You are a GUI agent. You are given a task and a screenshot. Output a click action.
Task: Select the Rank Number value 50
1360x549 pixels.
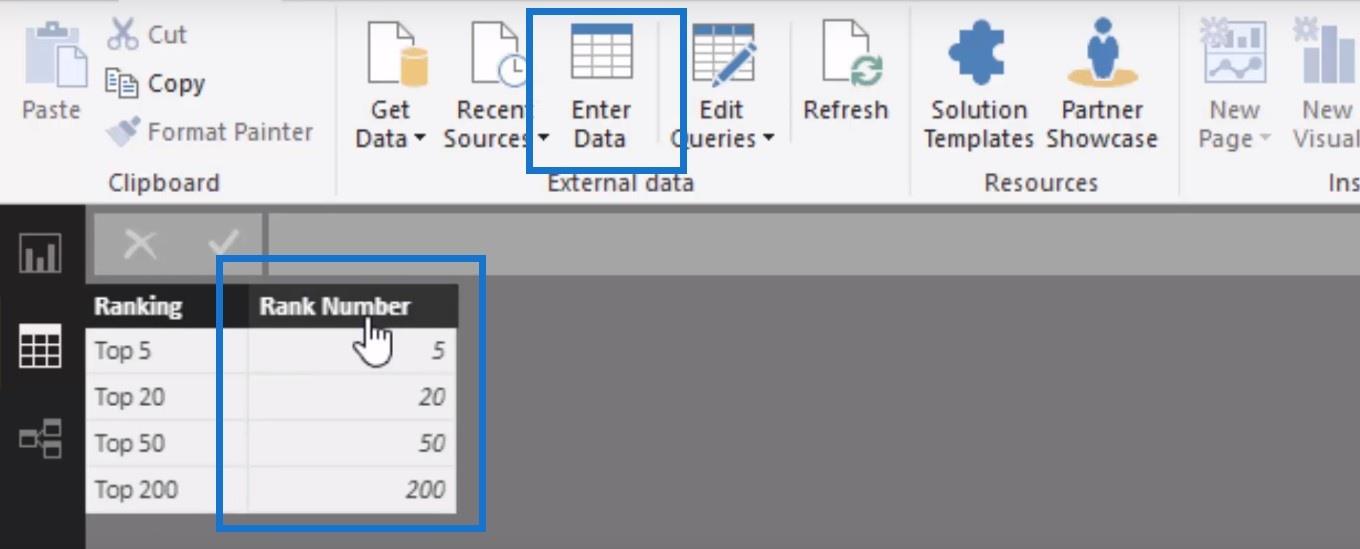[x=353, y=443]
